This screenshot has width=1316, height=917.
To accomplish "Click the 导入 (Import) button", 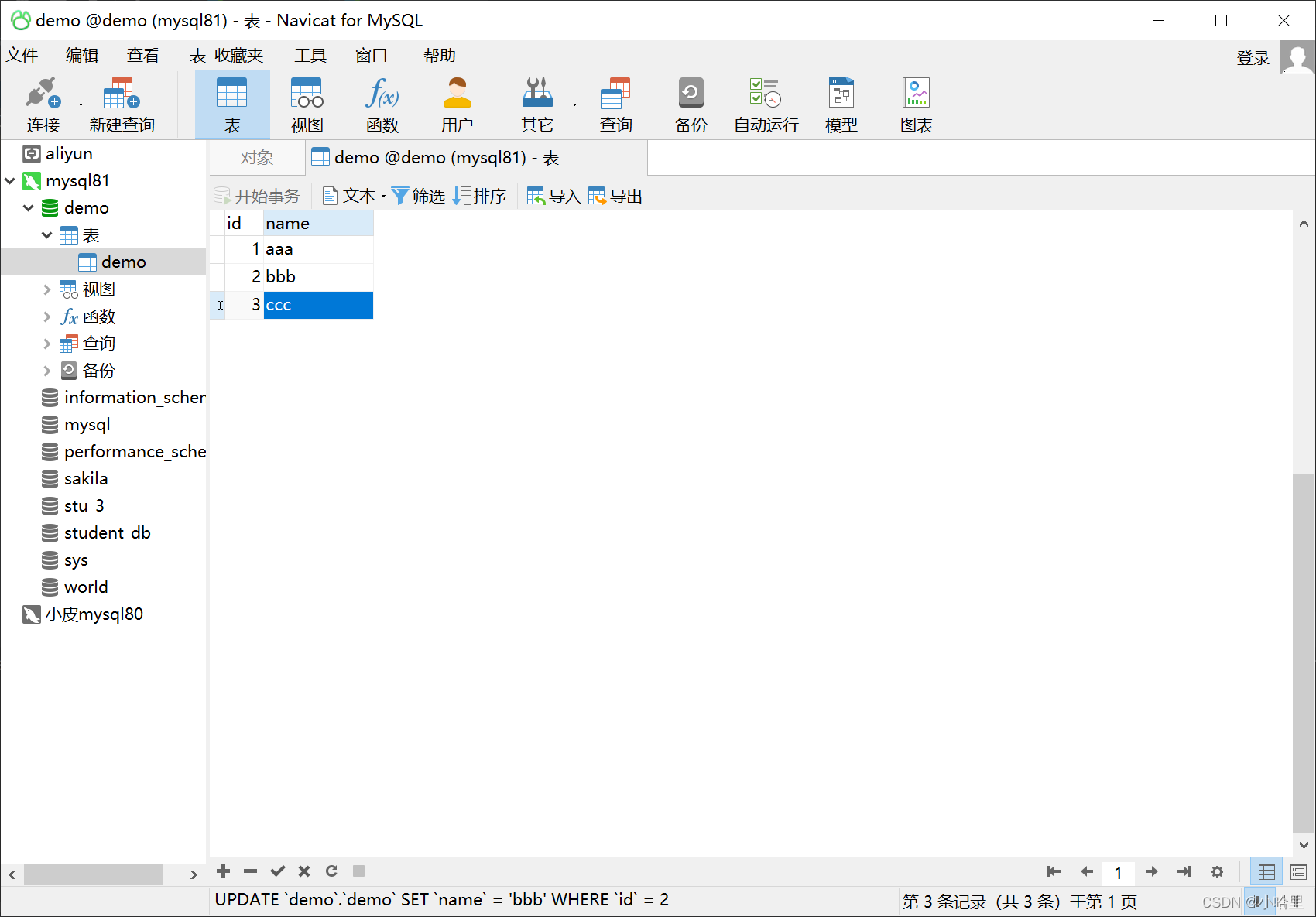I will coord(554,197).
